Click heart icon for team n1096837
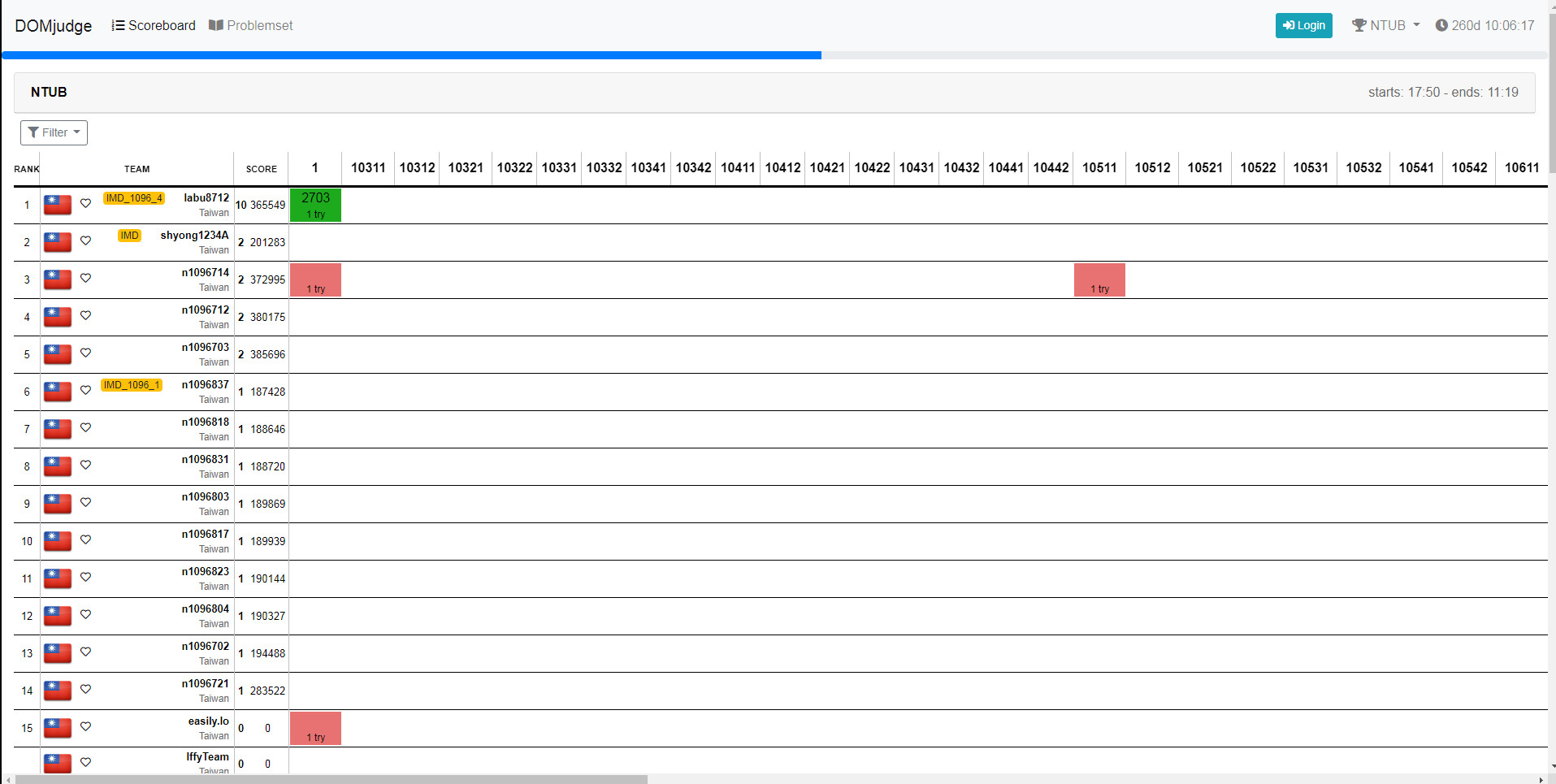The image size is (1556, 784). point(85,390)
